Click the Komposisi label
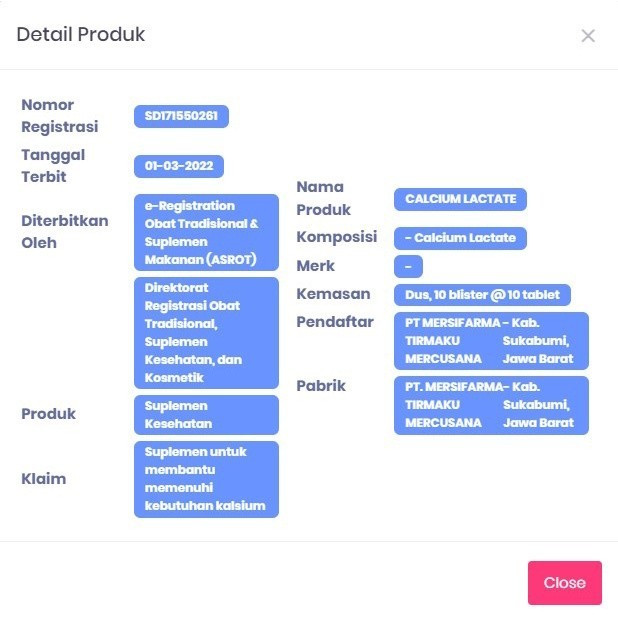Screen dimensions: 618x618 coord(336,237)
